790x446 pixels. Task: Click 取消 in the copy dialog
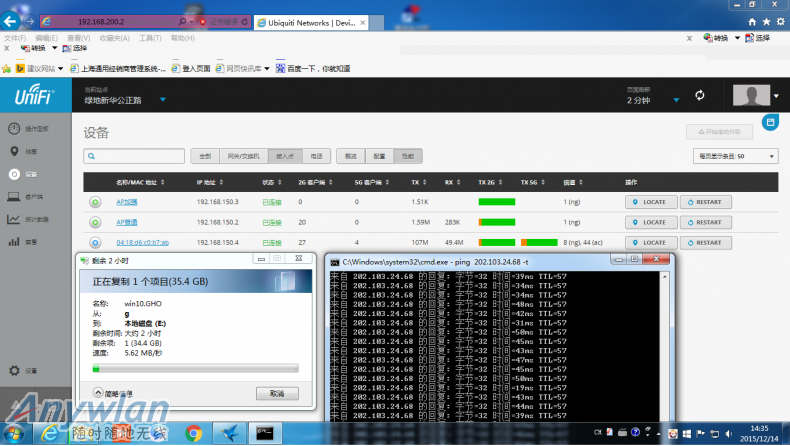click(277, 393)
